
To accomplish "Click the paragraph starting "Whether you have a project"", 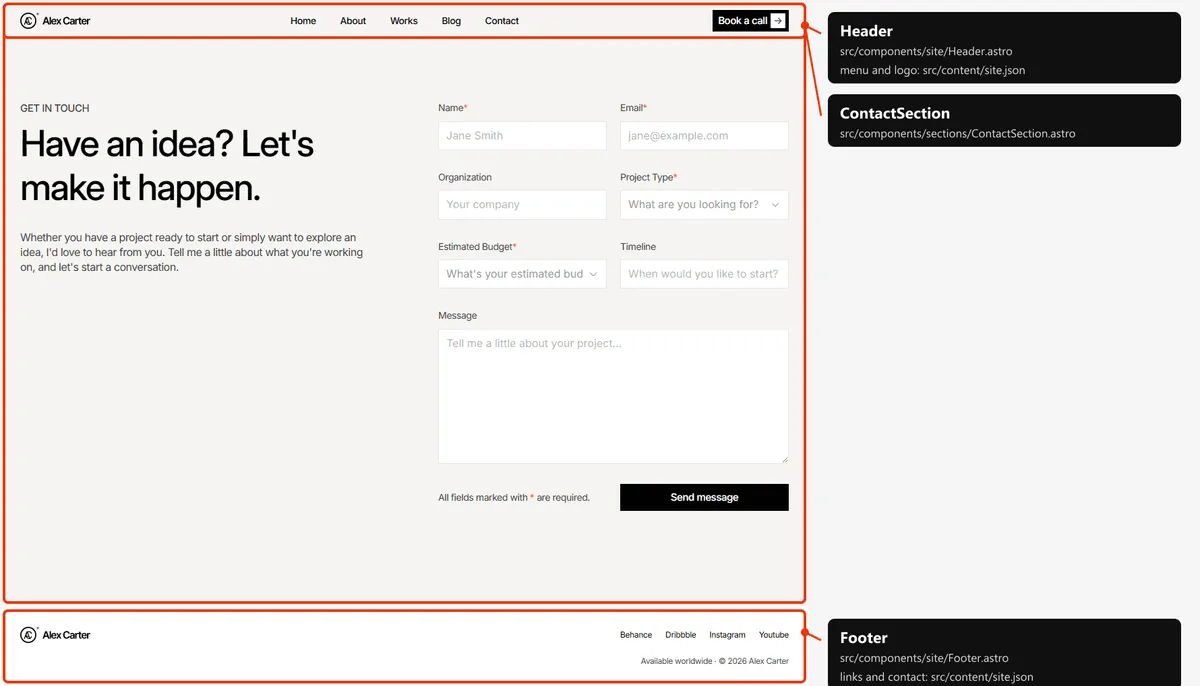I will pos(191,253).
